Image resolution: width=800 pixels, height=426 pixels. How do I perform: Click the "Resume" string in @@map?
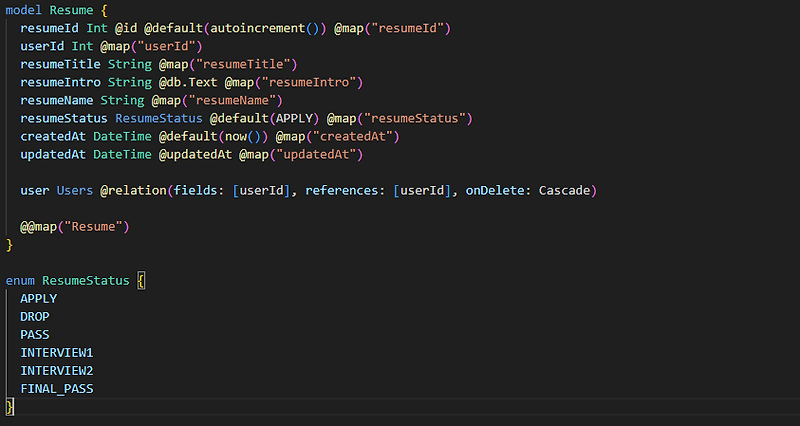click(93, 227)
